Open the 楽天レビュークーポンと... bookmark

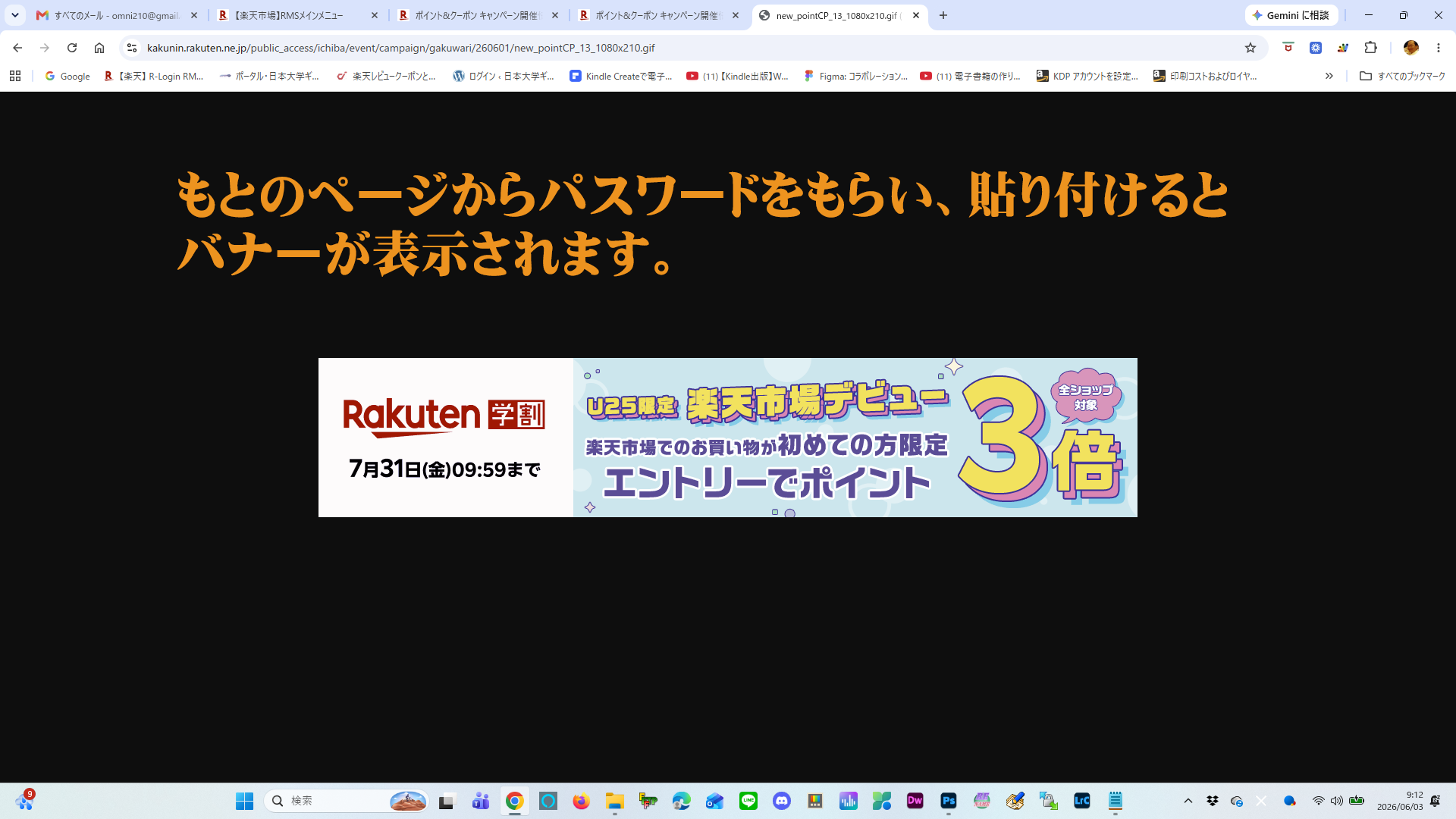(386, 76)
